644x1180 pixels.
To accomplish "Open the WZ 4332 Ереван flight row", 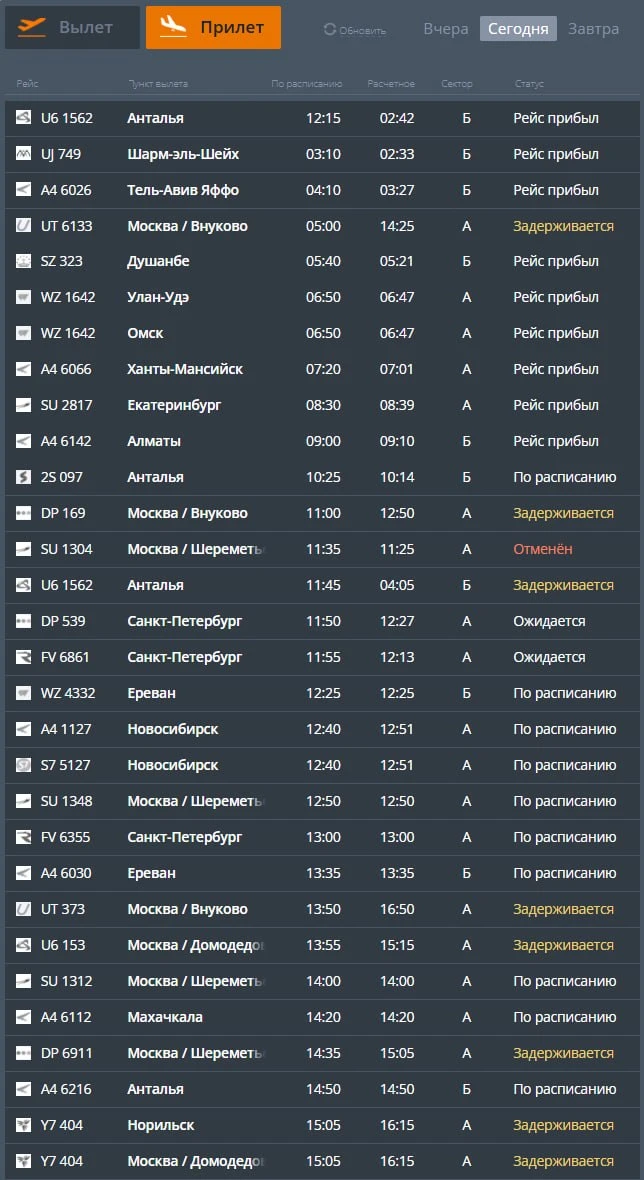I will click(x=323, y=693).
